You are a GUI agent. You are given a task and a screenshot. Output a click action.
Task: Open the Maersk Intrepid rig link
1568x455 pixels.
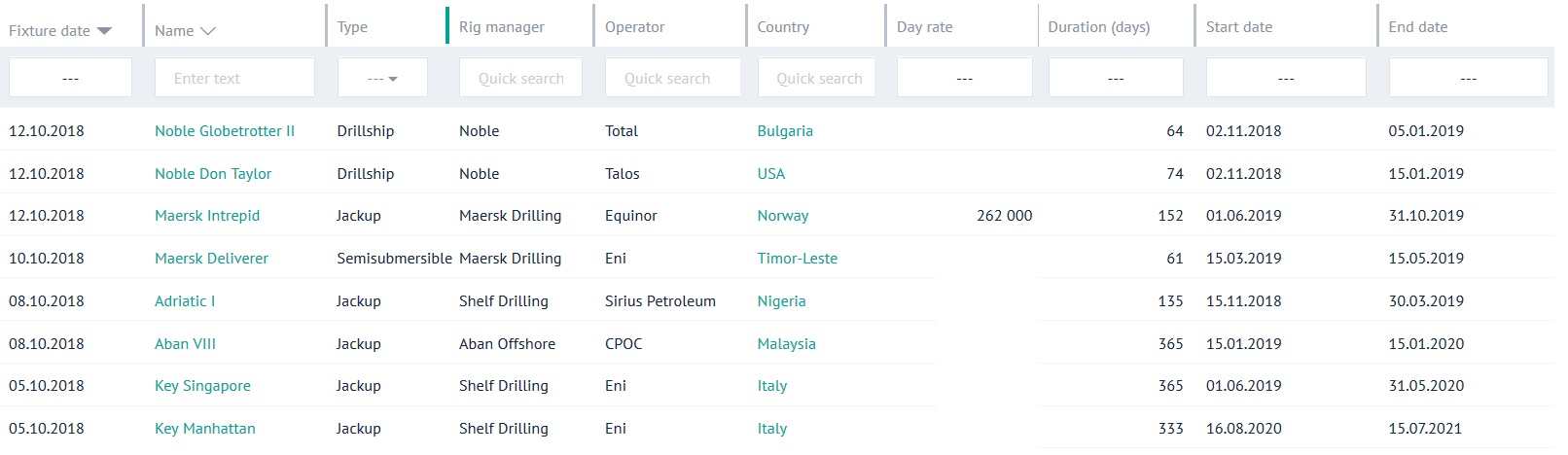(207, 216)
